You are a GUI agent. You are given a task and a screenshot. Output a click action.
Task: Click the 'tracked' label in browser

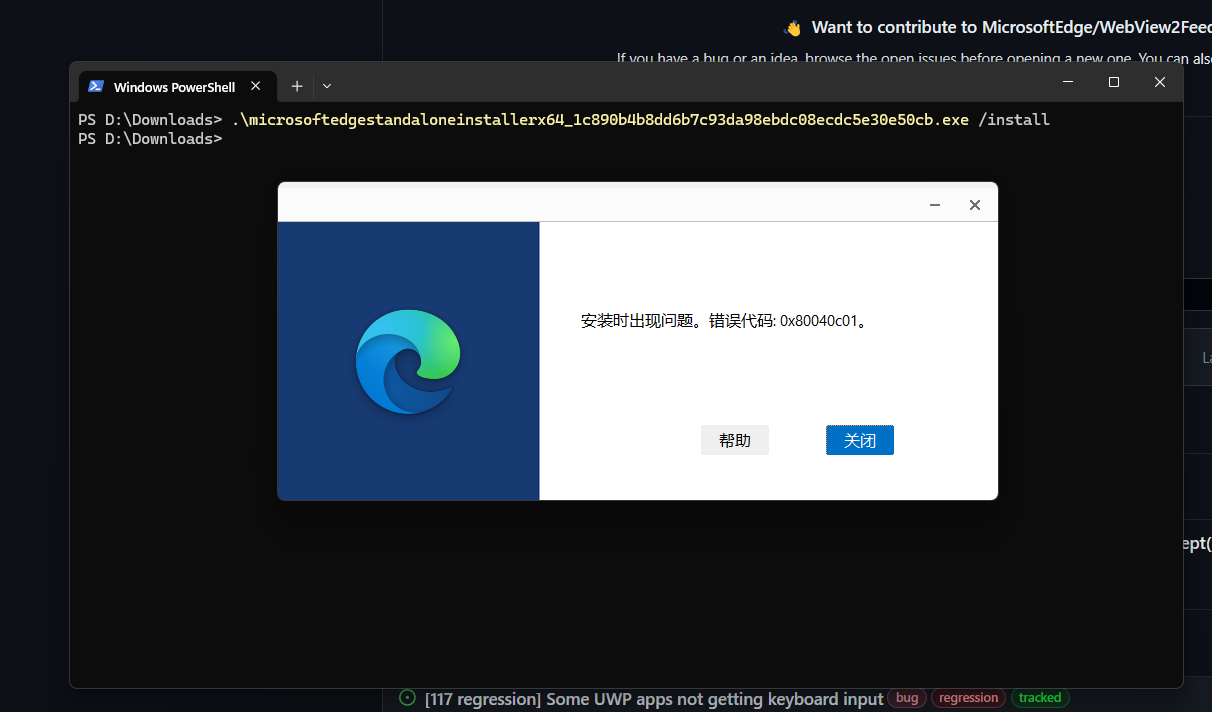click(1040, 698)
